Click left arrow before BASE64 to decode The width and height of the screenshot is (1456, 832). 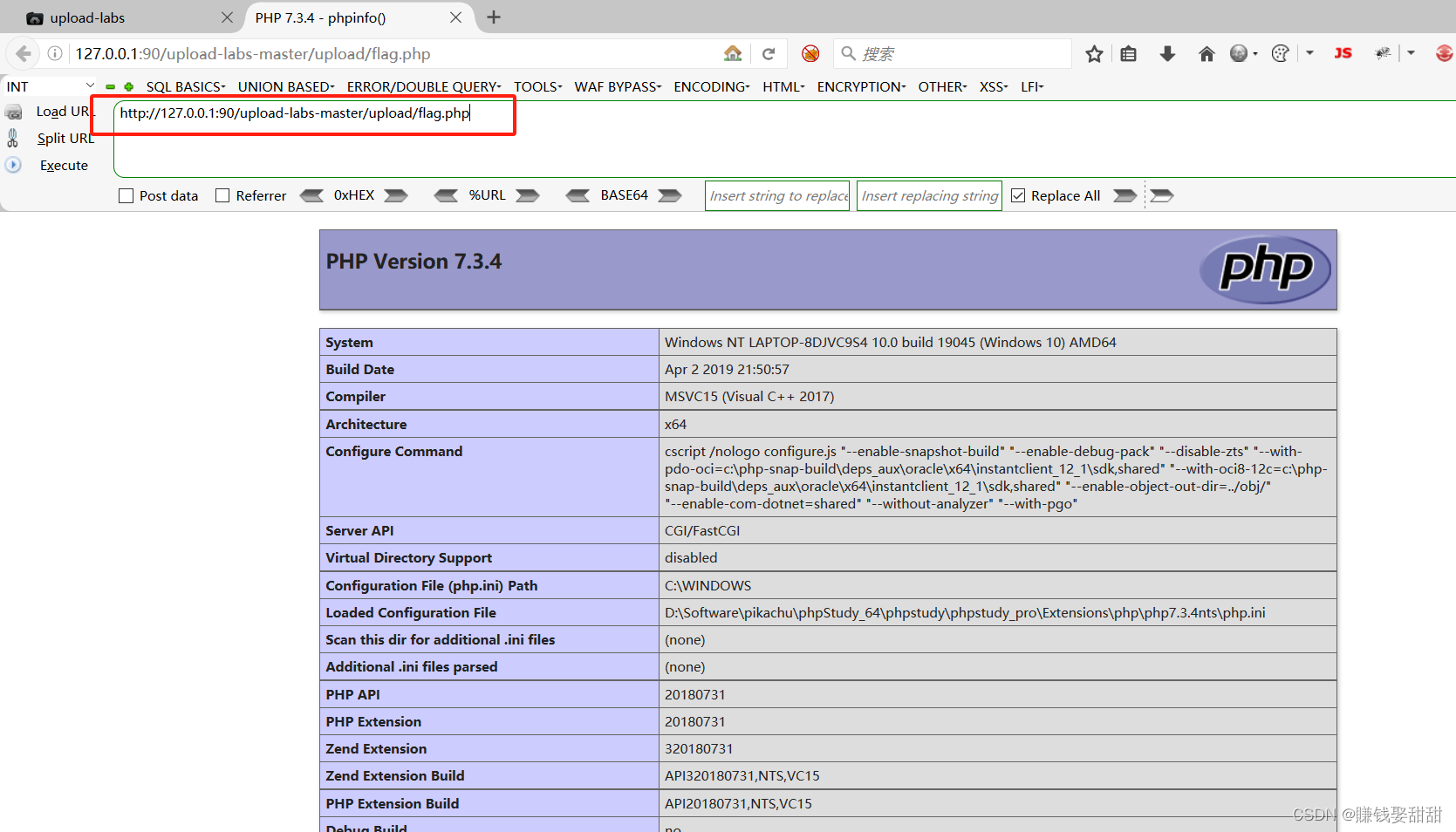point(578,195)
